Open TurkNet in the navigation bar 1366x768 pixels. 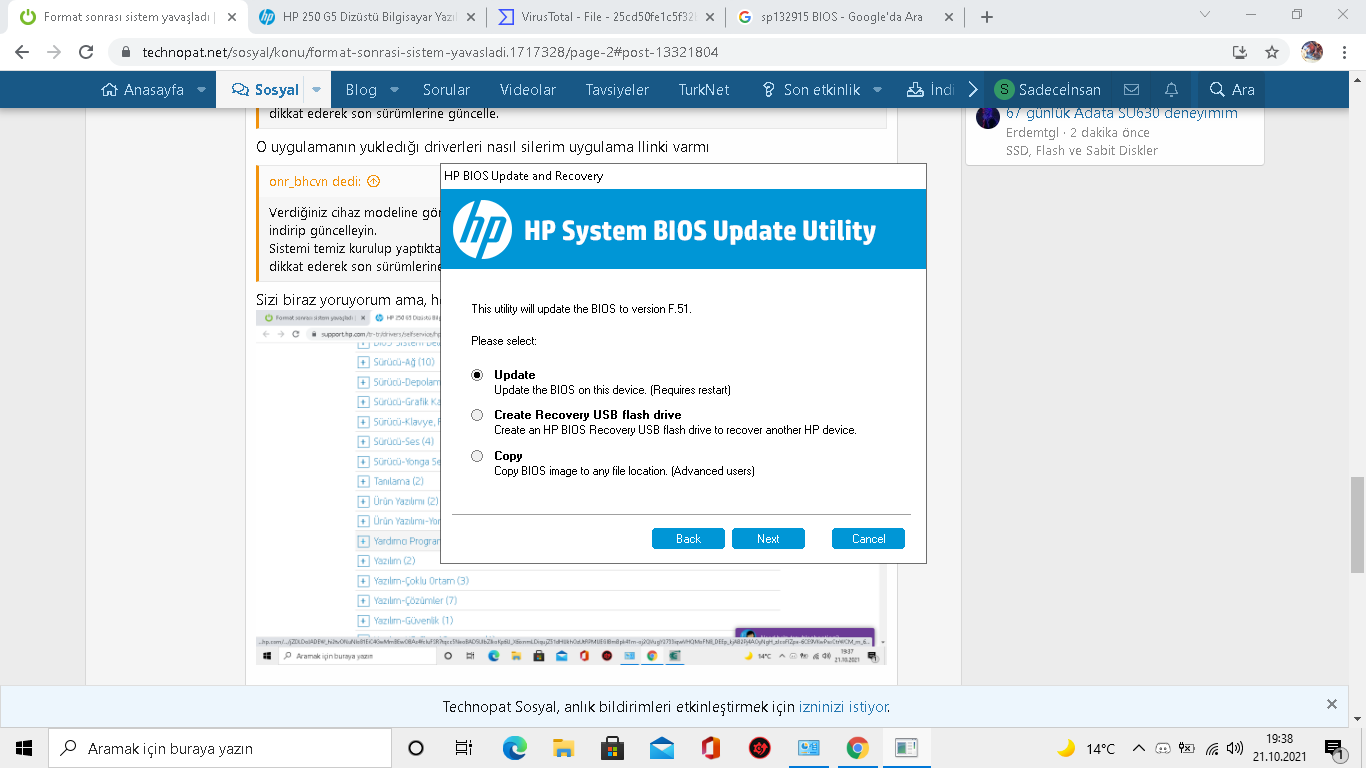tap(704, 89)
